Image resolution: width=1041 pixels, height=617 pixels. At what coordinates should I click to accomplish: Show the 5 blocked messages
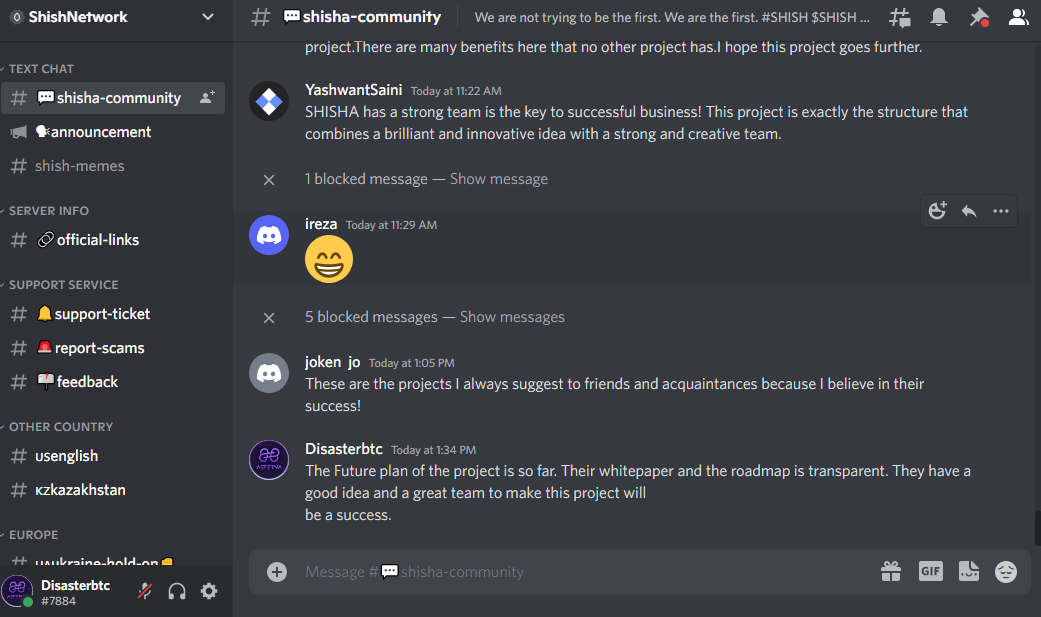click(512, 317)
